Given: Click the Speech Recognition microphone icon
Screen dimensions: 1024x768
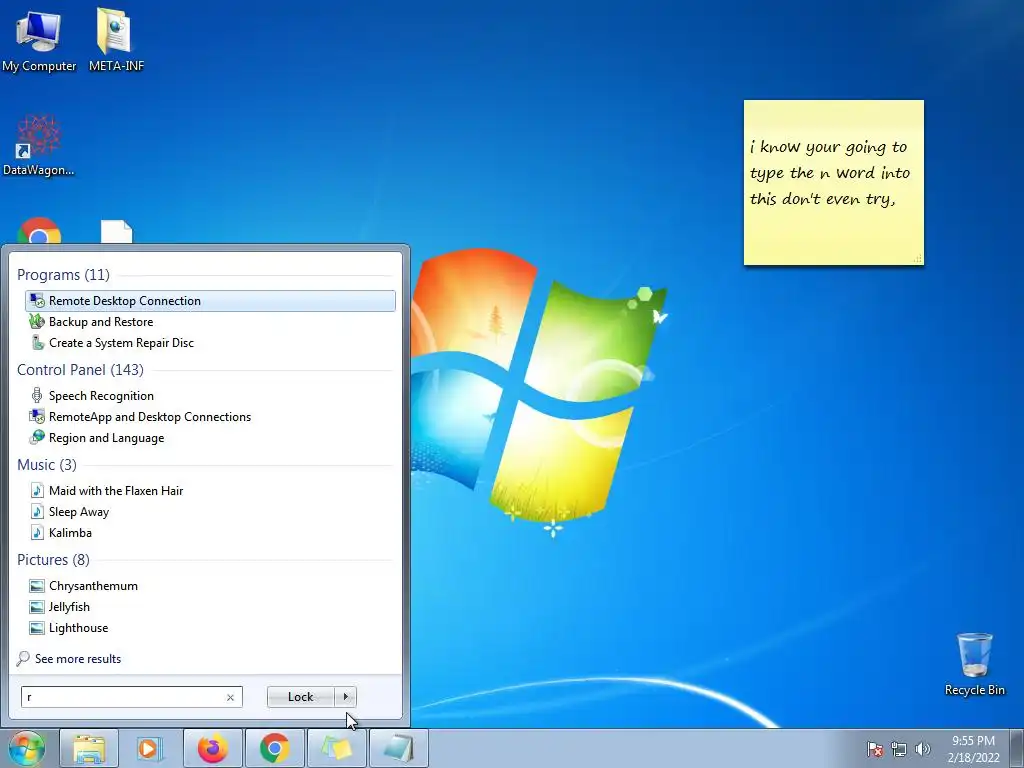Looking at the screenshot, I should [x=37, y=395].
